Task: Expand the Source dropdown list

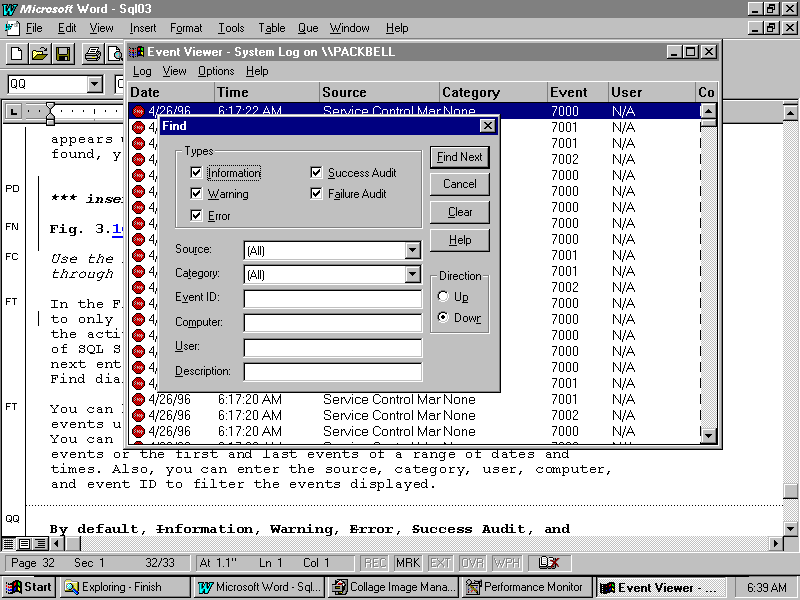Action: click(412, 250)
